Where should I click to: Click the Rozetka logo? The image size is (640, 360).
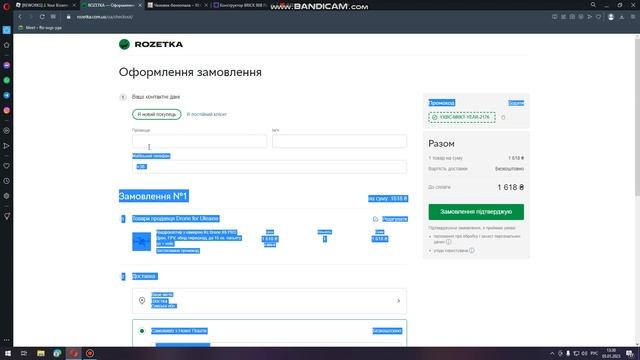click(x=151, y=44)
